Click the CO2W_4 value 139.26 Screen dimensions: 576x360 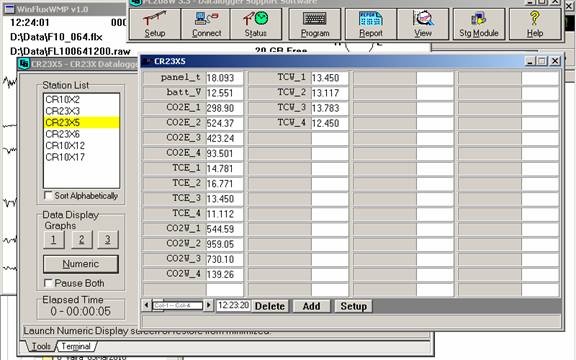click(x=224, y=274)
